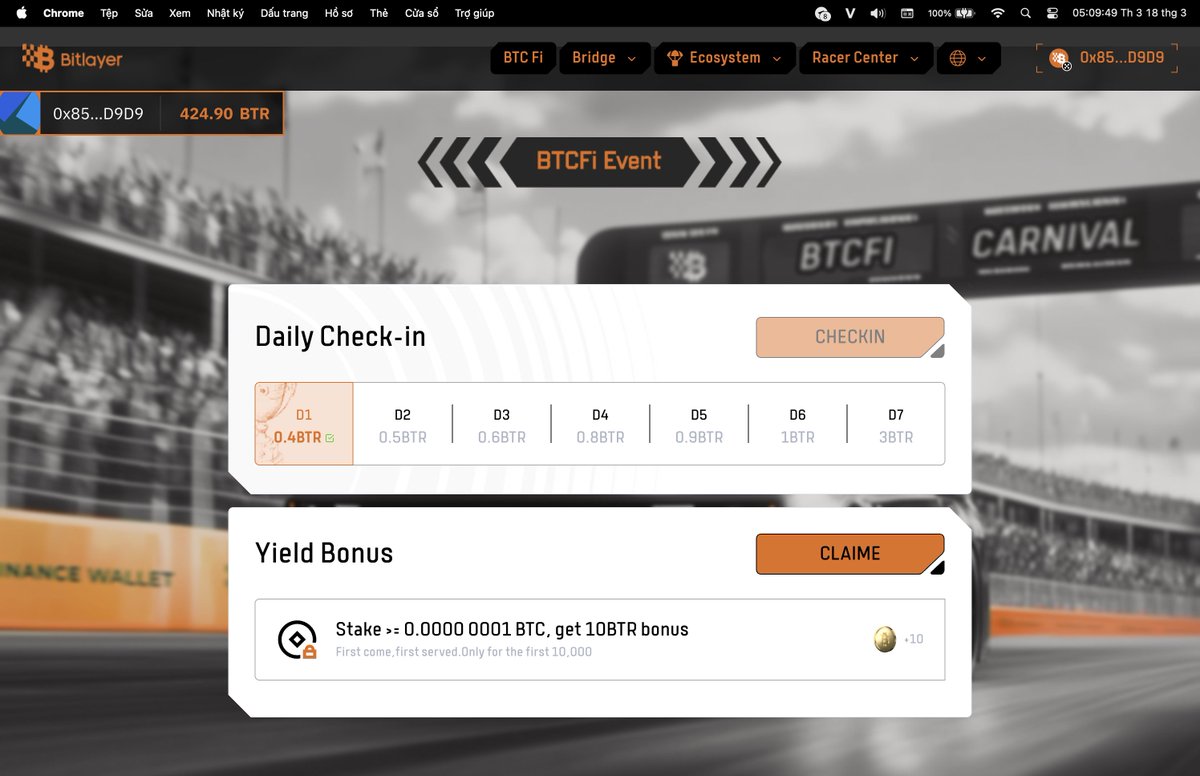Select the D4 0.8BTR check-in day
The height and width of the screenshot is (776, 1200).
click(x=600, y=425)
